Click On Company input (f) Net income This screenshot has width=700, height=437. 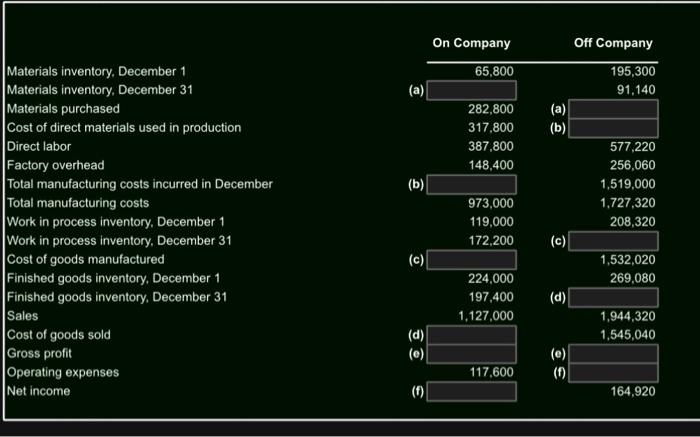[471, 391]
